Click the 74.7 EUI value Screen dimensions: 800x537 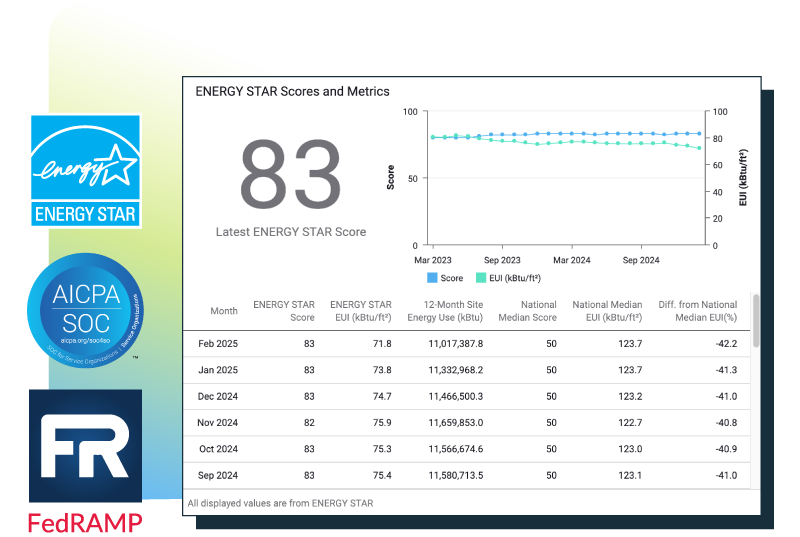(382, 397)
